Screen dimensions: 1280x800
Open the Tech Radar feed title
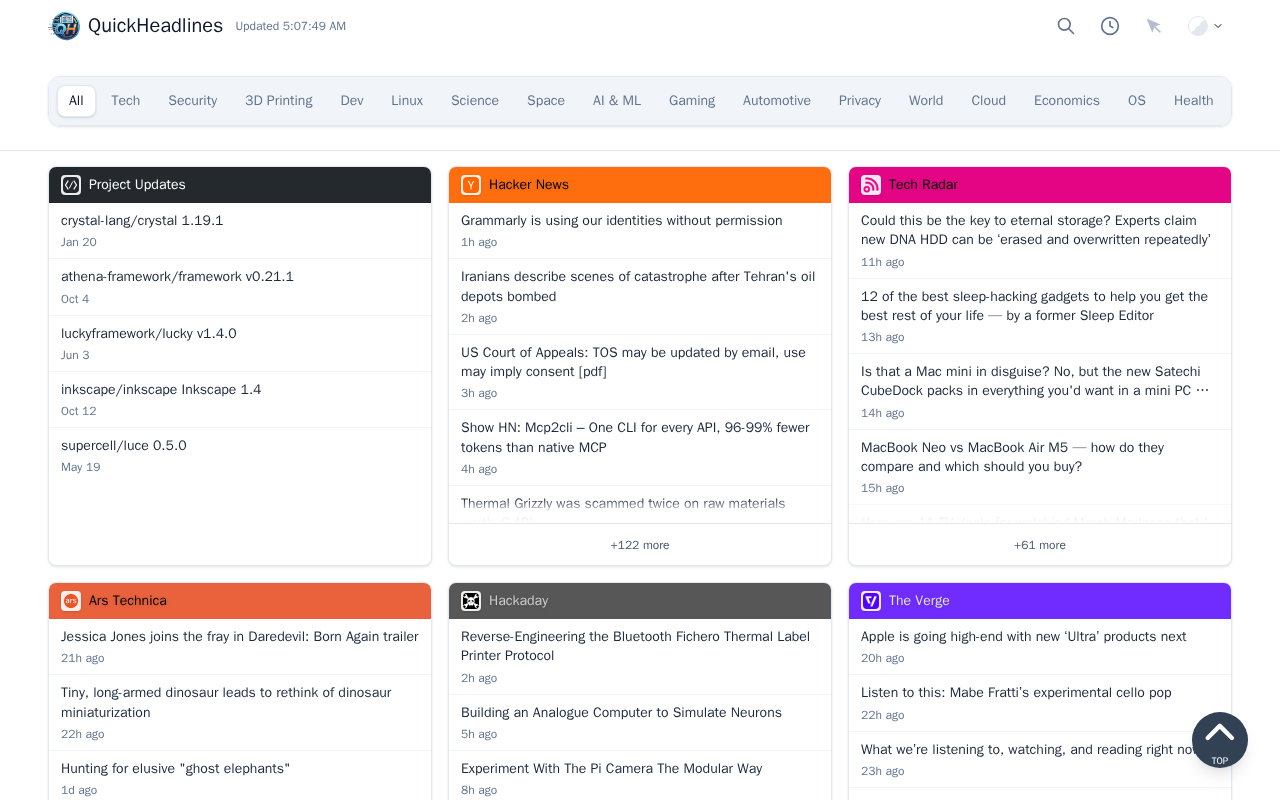(x=923, y=185)
